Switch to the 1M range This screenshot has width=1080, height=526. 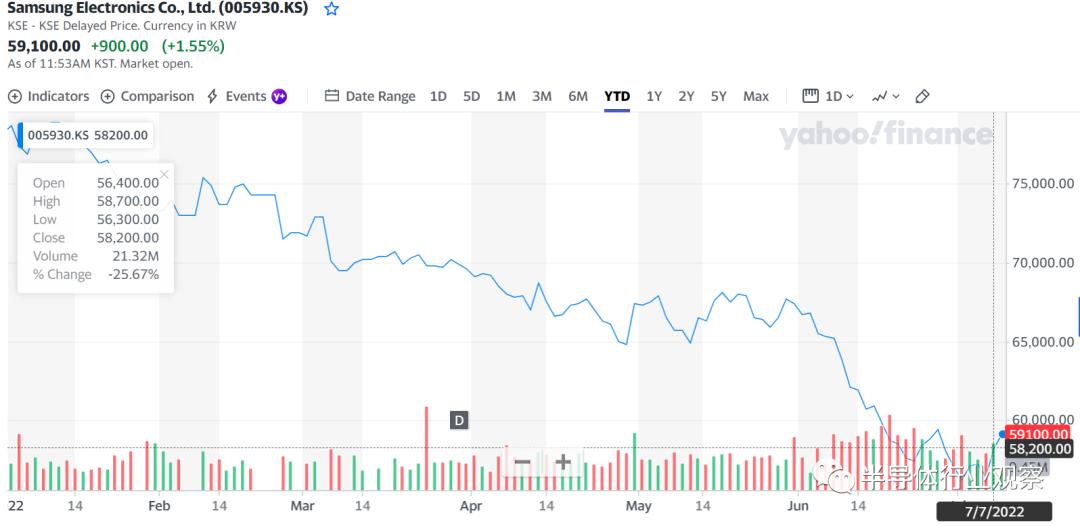coord(506,96)
